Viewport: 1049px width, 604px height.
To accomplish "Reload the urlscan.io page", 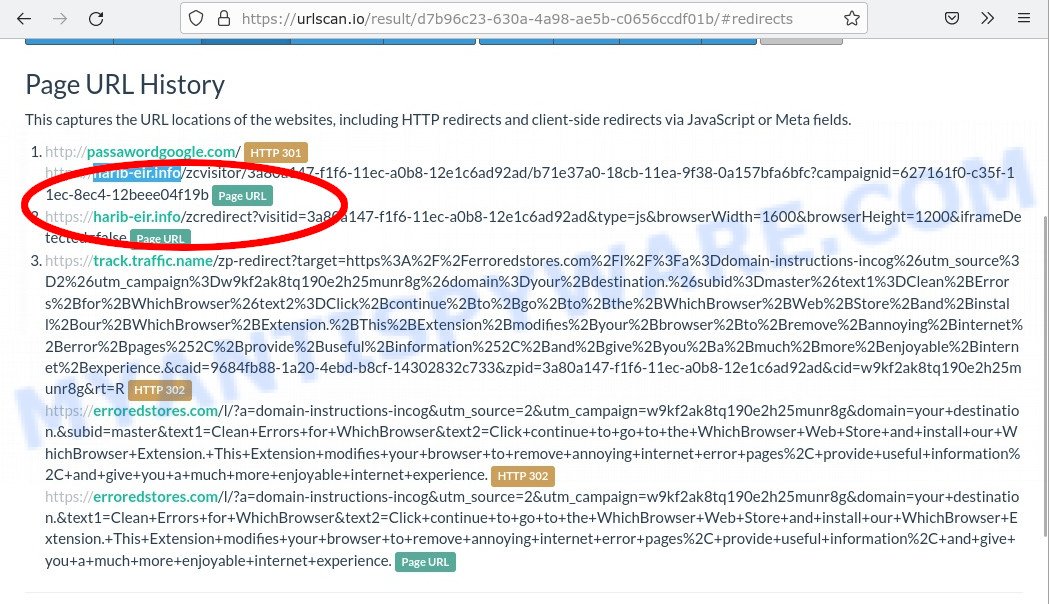I will (96, 19).
